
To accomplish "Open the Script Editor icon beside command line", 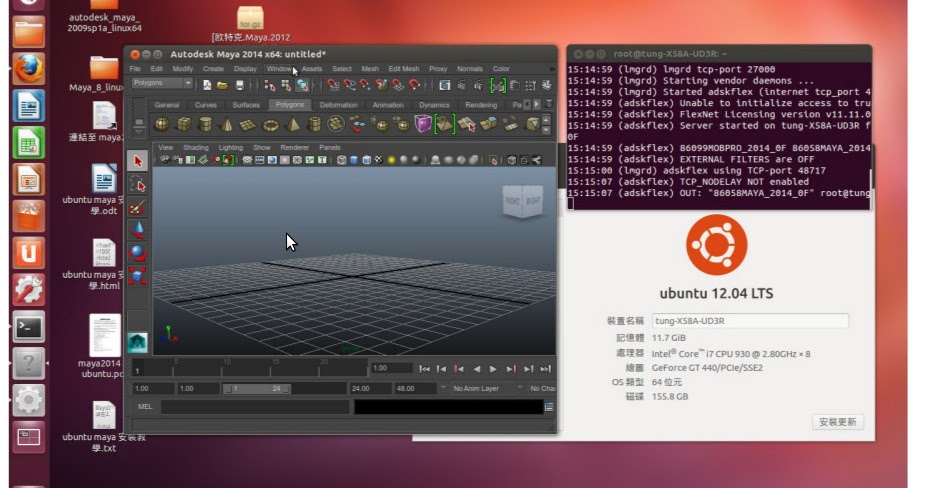I will click(549, 407).
